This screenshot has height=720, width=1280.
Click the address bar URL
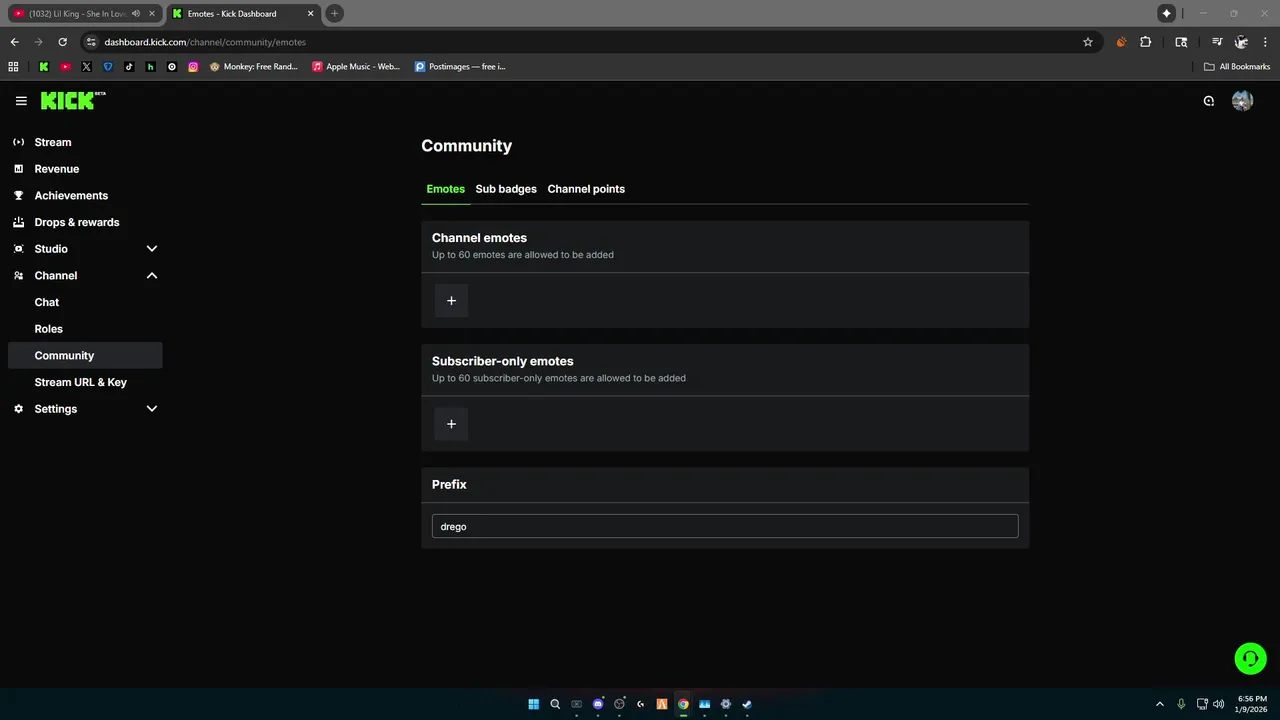205,42
